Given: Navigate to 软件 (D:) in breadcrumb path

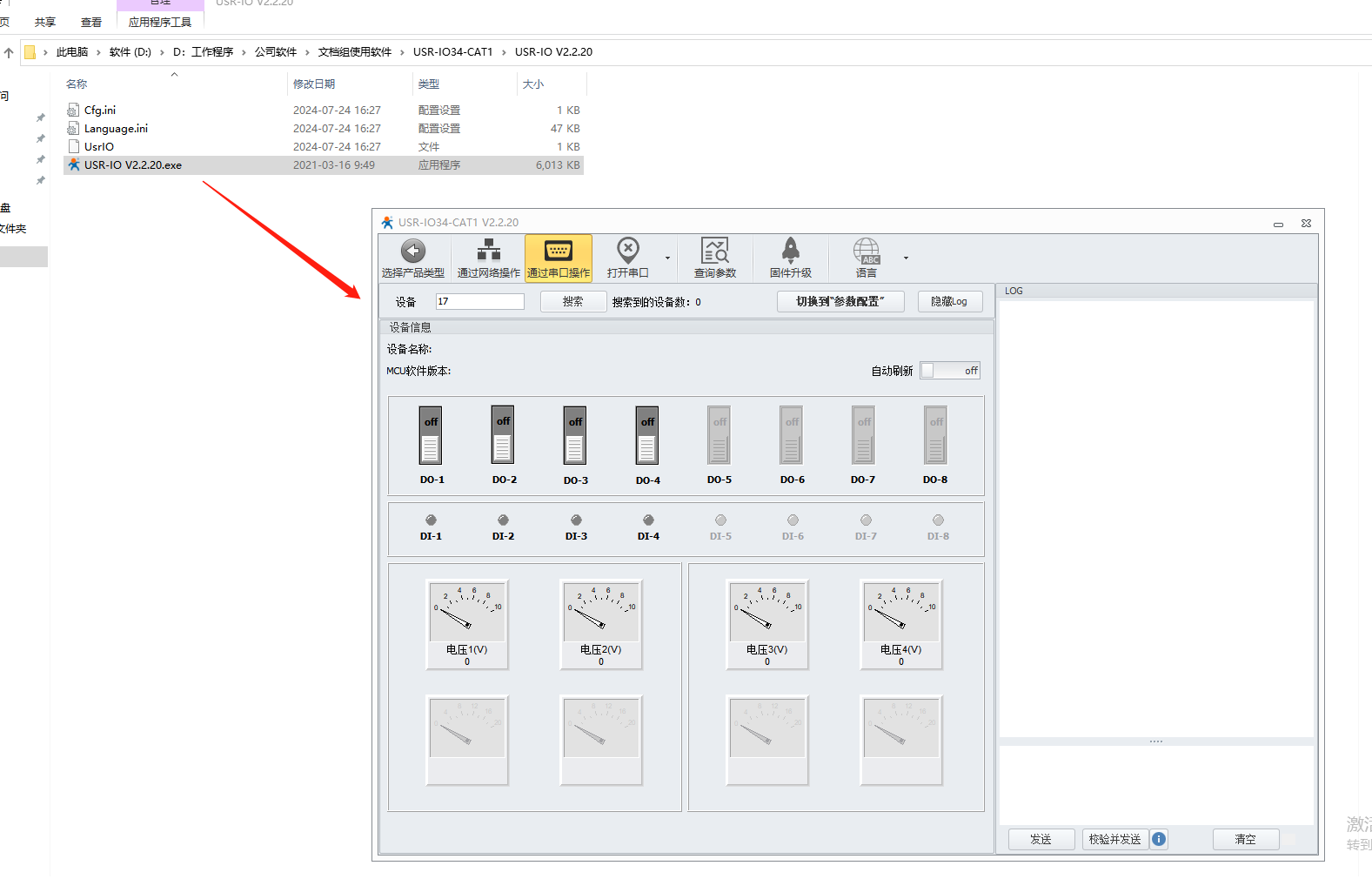Looking at the screenshot, I should point(131,52).
